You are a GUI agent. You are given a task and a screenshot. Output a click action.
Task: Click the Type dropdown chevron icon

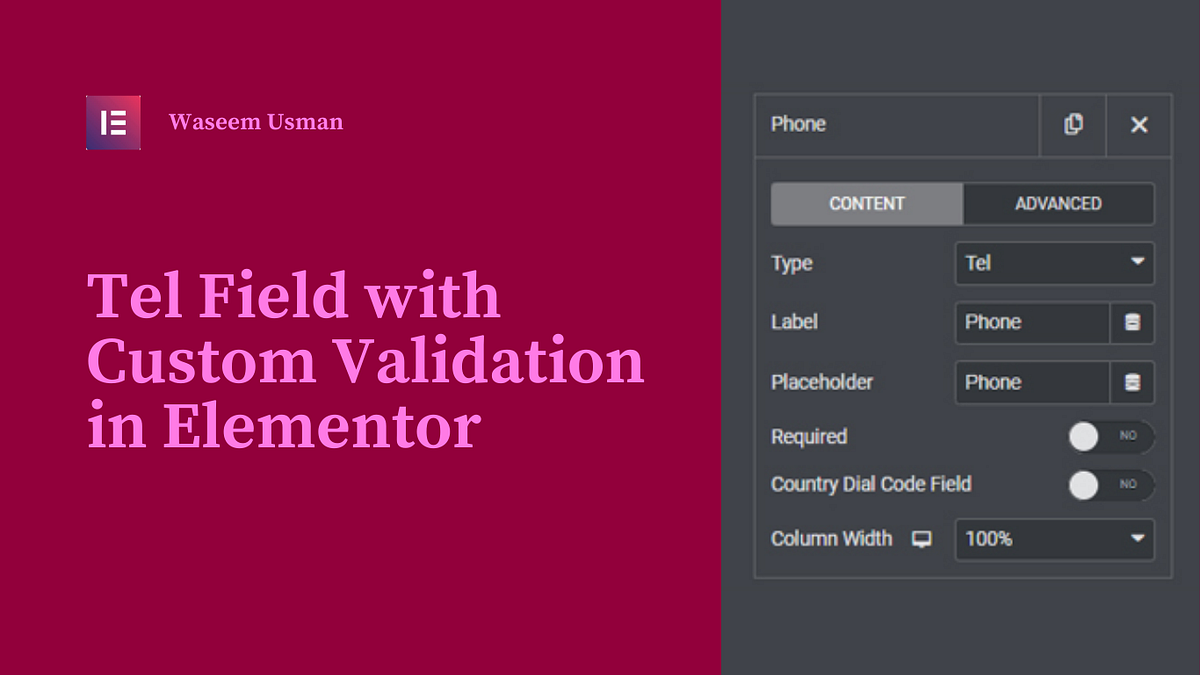(x=1137, y=263)
